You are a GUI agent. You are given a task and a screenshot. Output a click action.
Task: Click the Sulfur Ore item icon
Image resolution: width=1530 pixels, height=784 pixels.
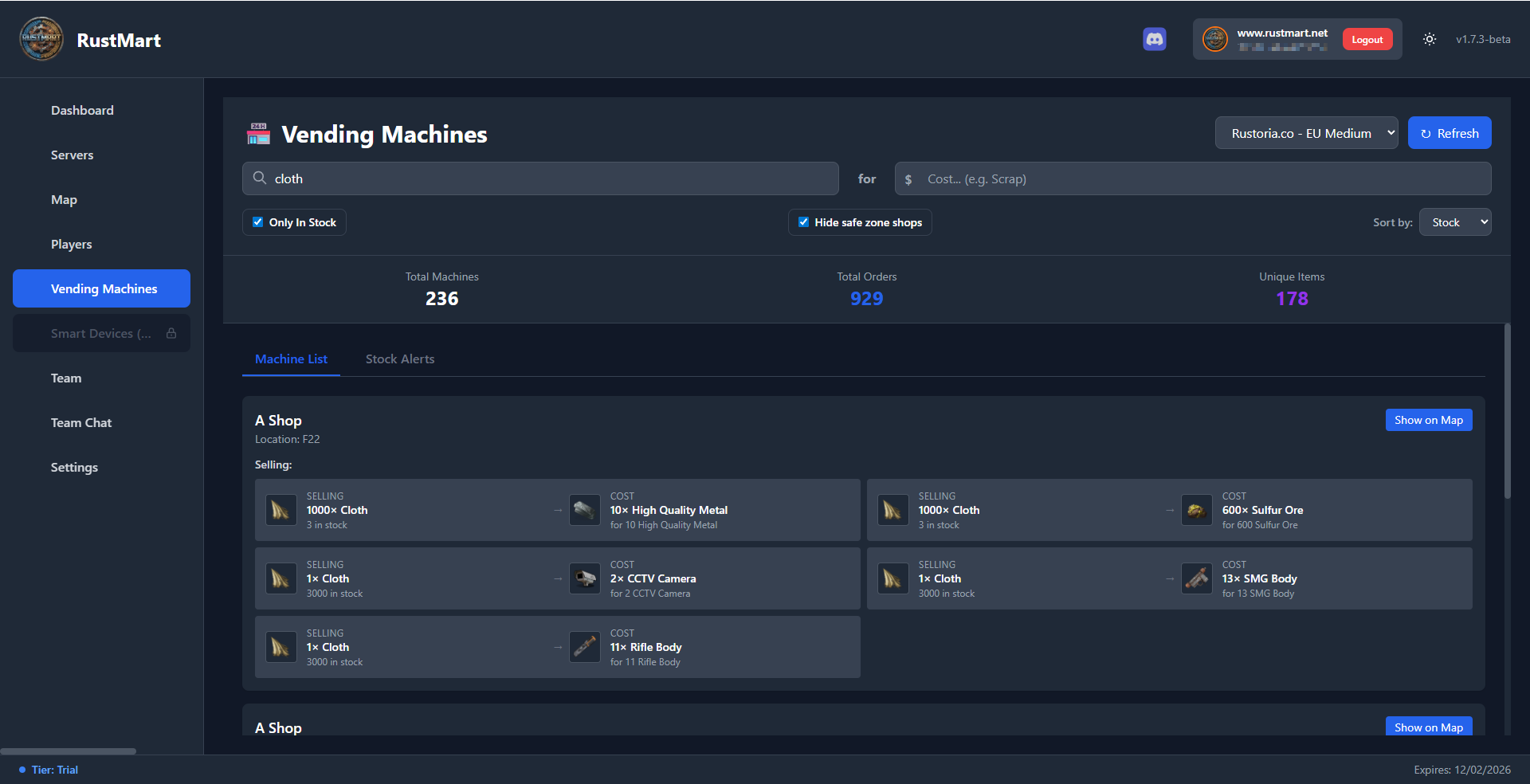tap(1196, 510)
